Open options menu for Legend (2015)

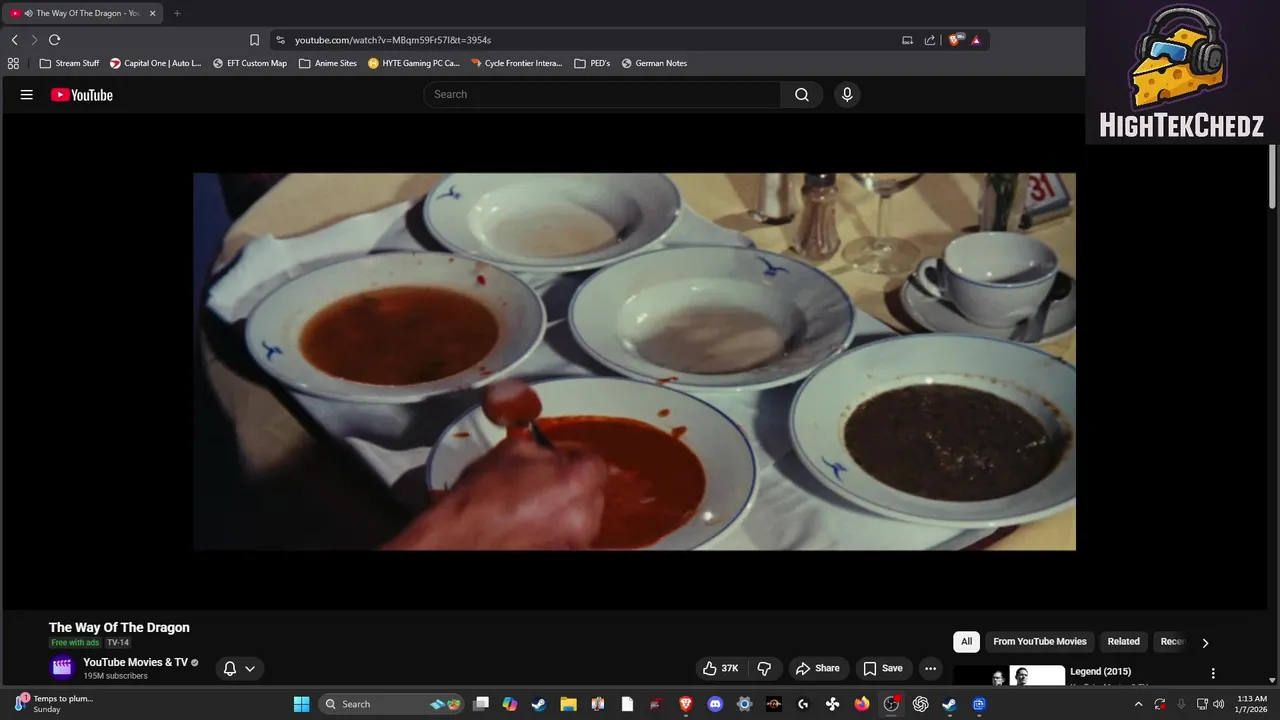click(x=1213, y=674)
